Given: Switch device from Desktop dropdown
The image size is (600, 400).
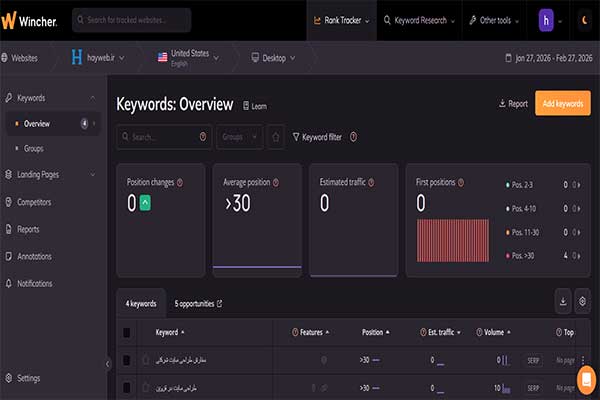Looking at the screenshot, I should (273, 58).
